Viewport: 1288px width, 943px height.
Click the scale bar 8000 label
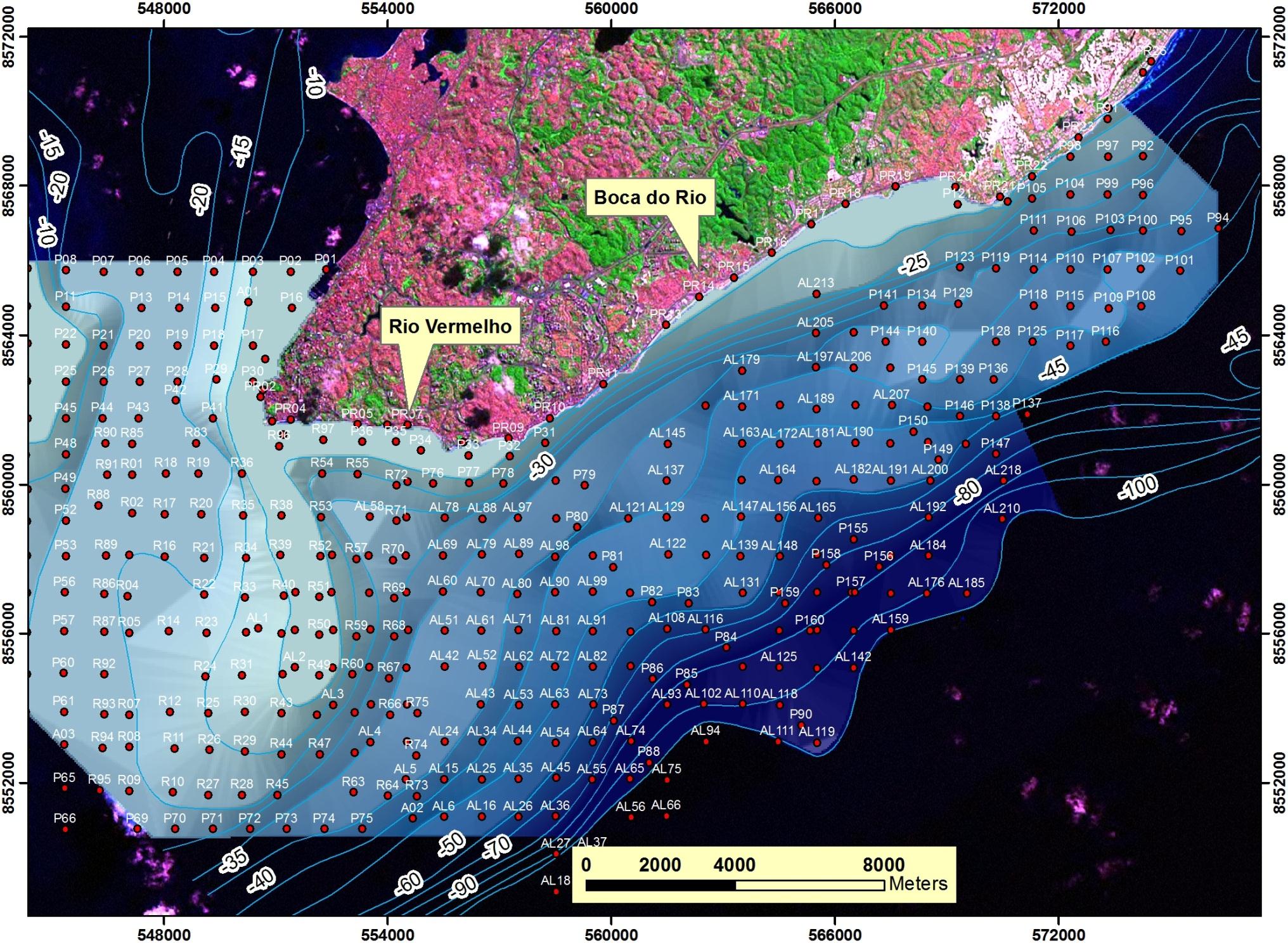coord(884,864)
